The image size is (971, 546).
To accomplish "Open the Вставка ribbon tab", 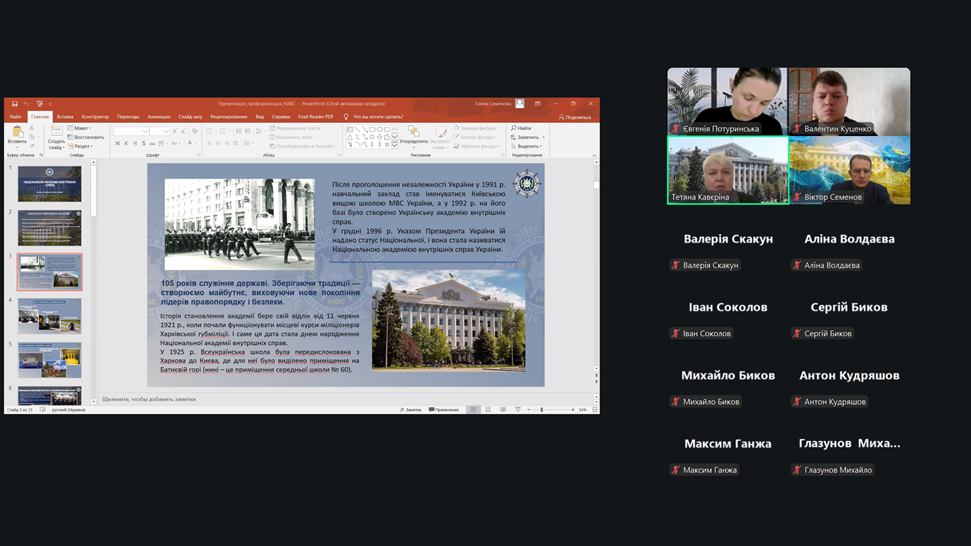I will 65,117.
